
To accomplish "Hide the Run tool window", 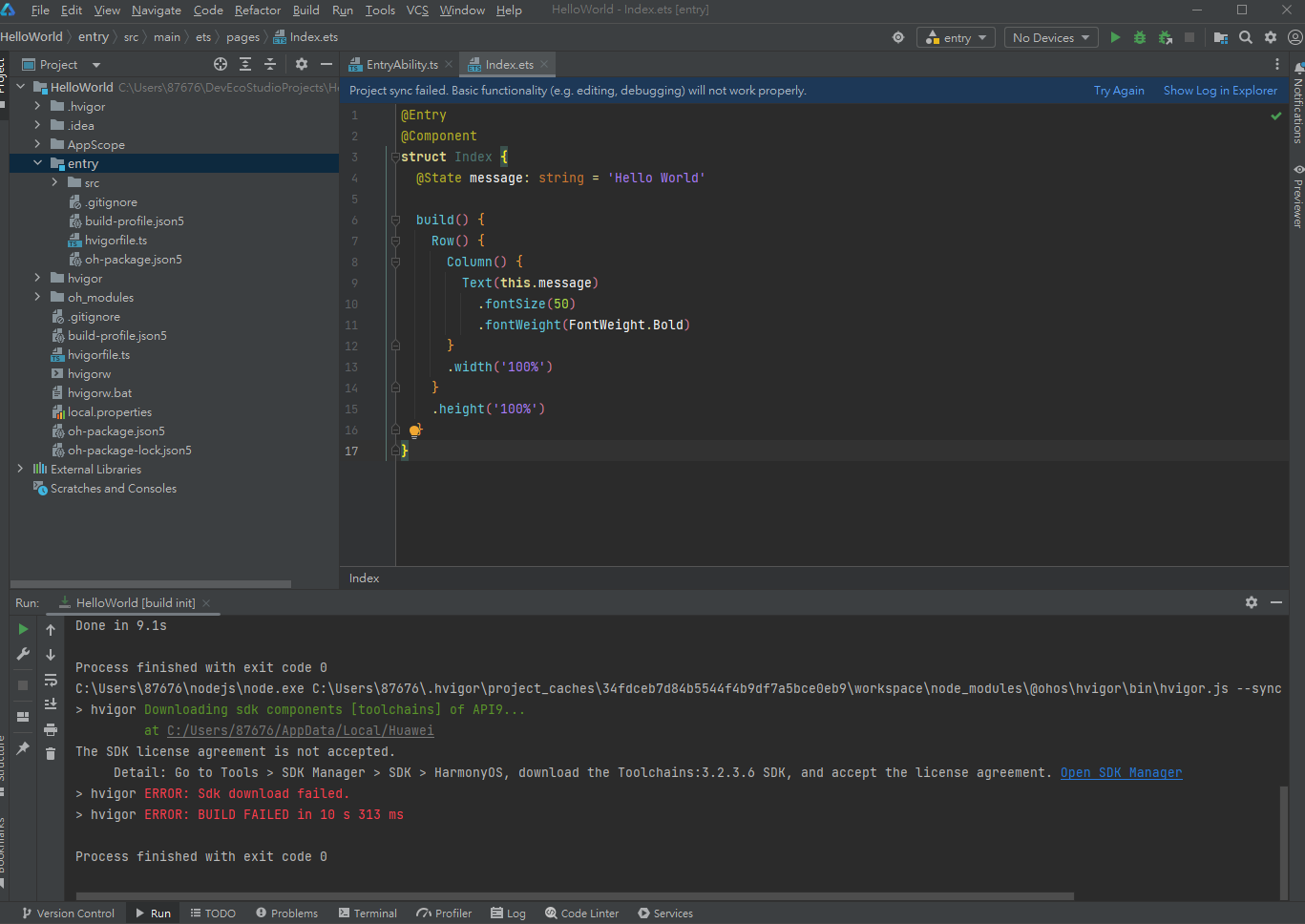I will 1276,602.
